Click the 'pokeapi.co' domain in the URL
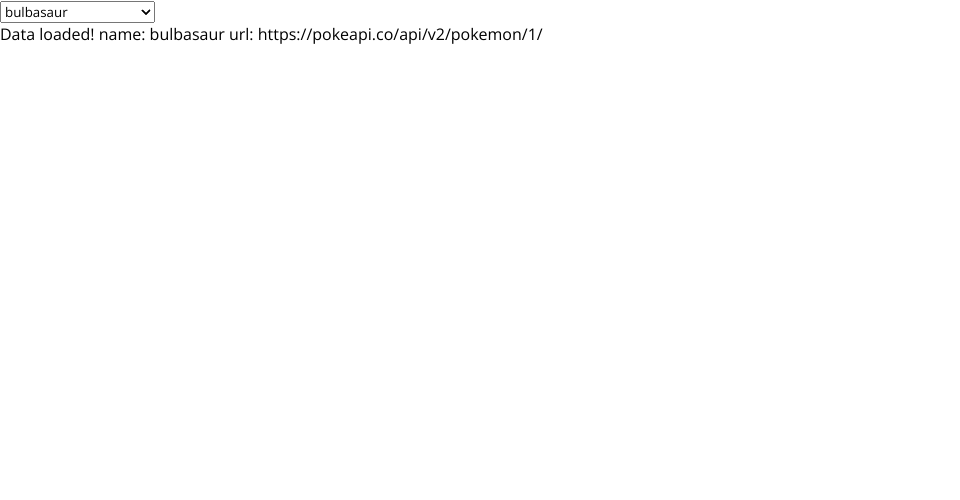The height and width of the screenshot is (500, 960). pyautogui.click(x=353, y=35)
